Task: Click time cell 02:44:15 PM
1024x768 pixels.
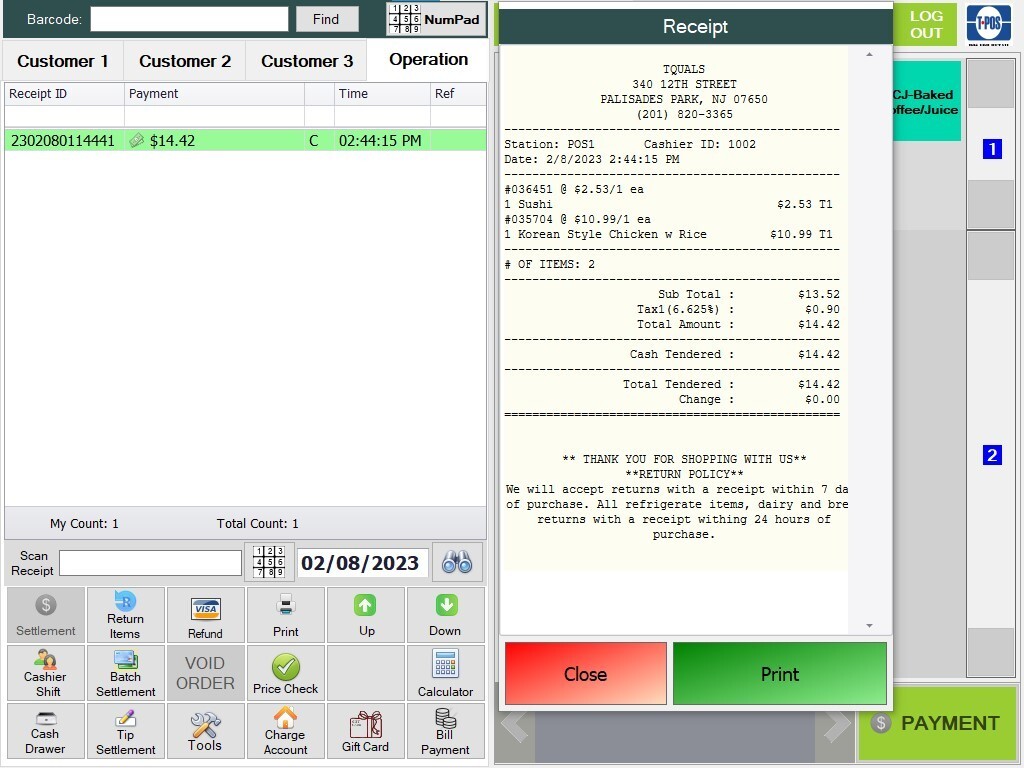Action: [x=382, y=140]
